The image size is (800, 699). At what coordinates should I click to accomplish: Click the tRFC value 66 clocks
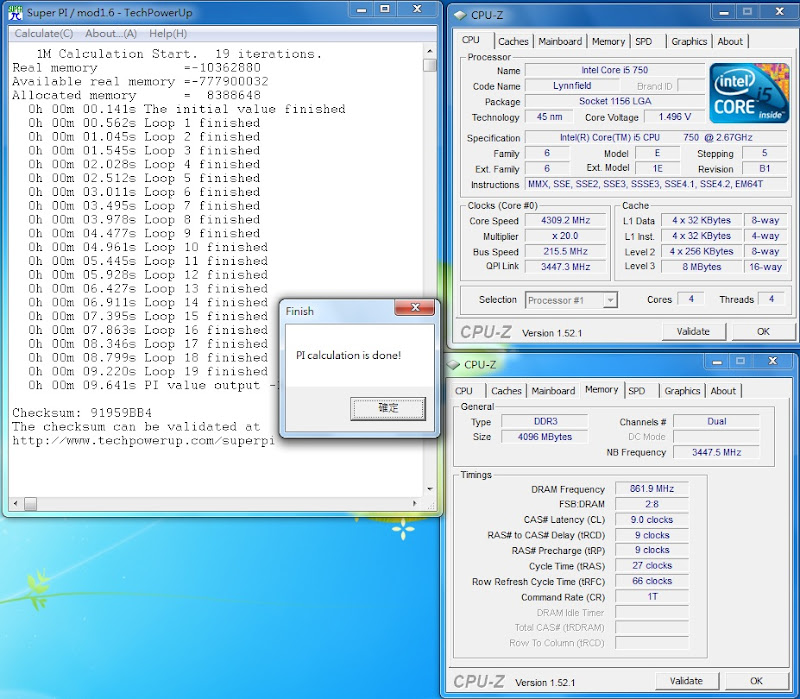(652, 581)
